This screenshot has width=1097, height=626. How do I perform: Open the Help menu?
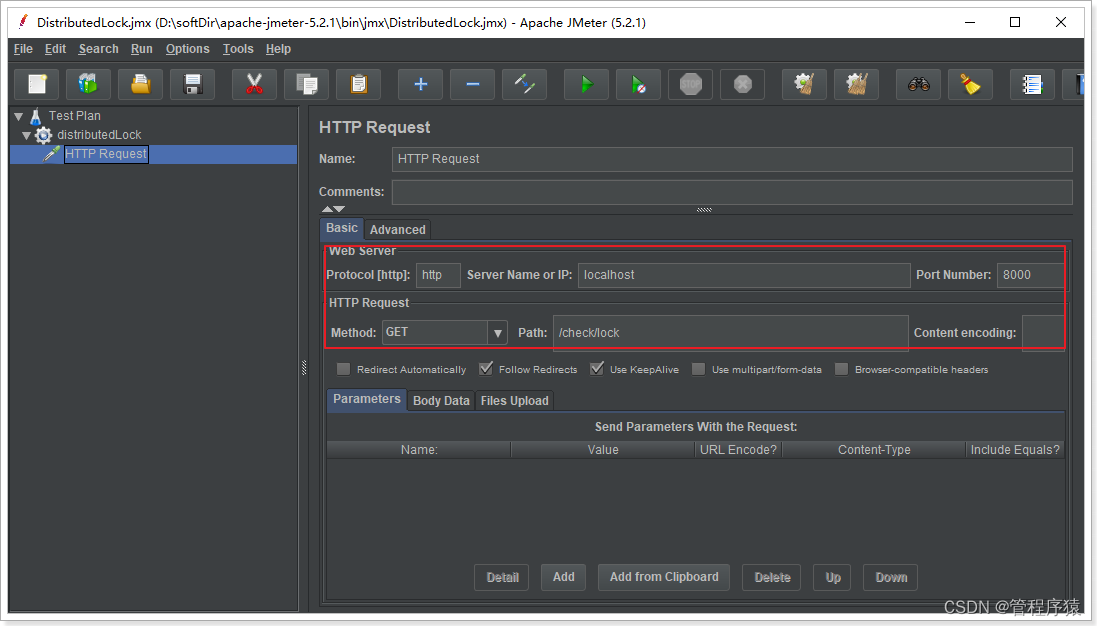coord(278,49)
